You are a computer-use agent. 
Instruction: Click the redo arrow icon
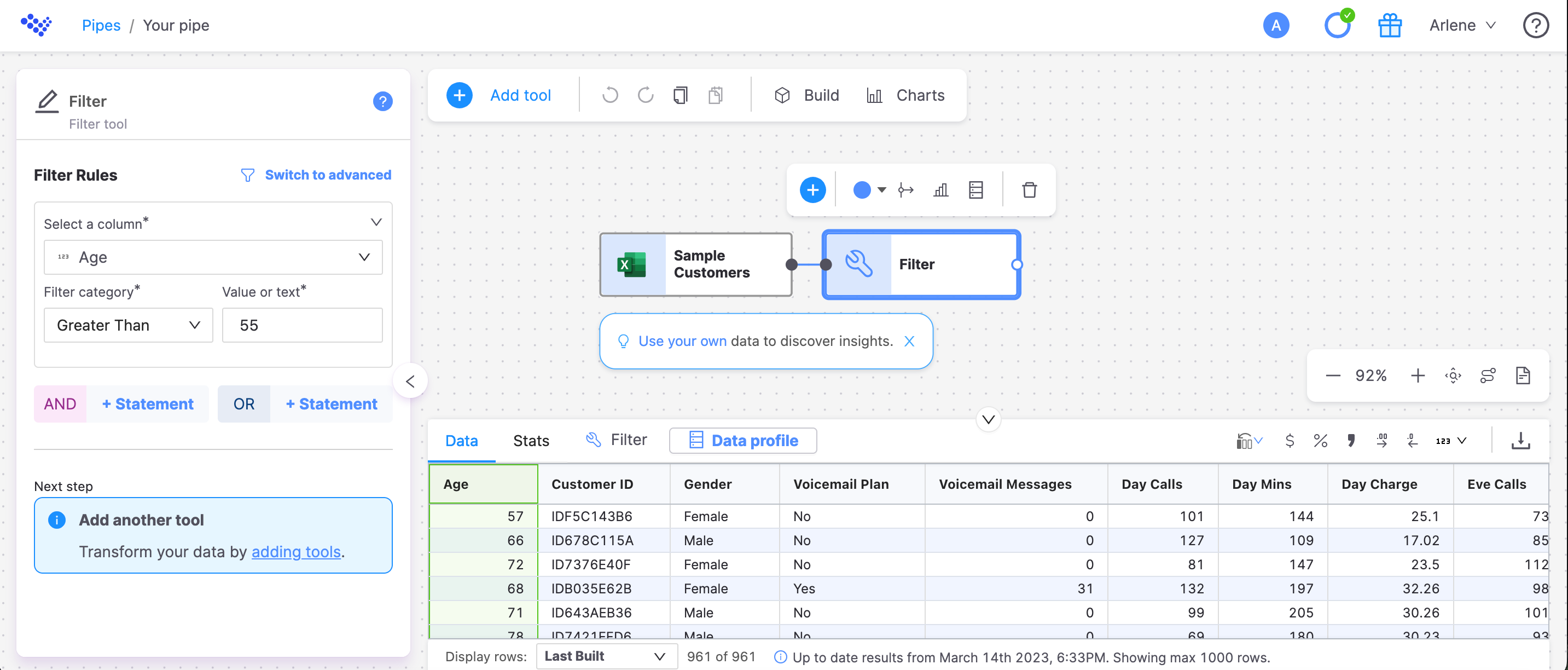pos(645,94)
